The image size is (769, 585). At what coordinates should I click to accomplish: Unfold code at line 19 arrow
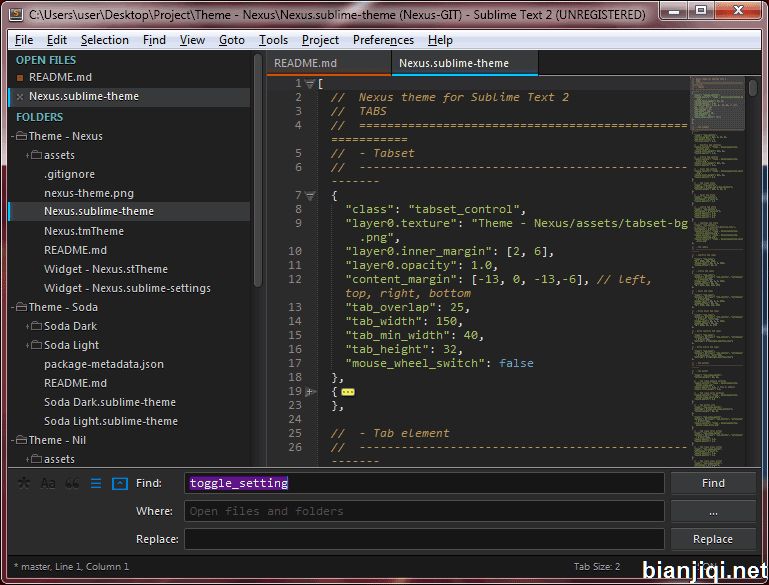pos(310,392)
